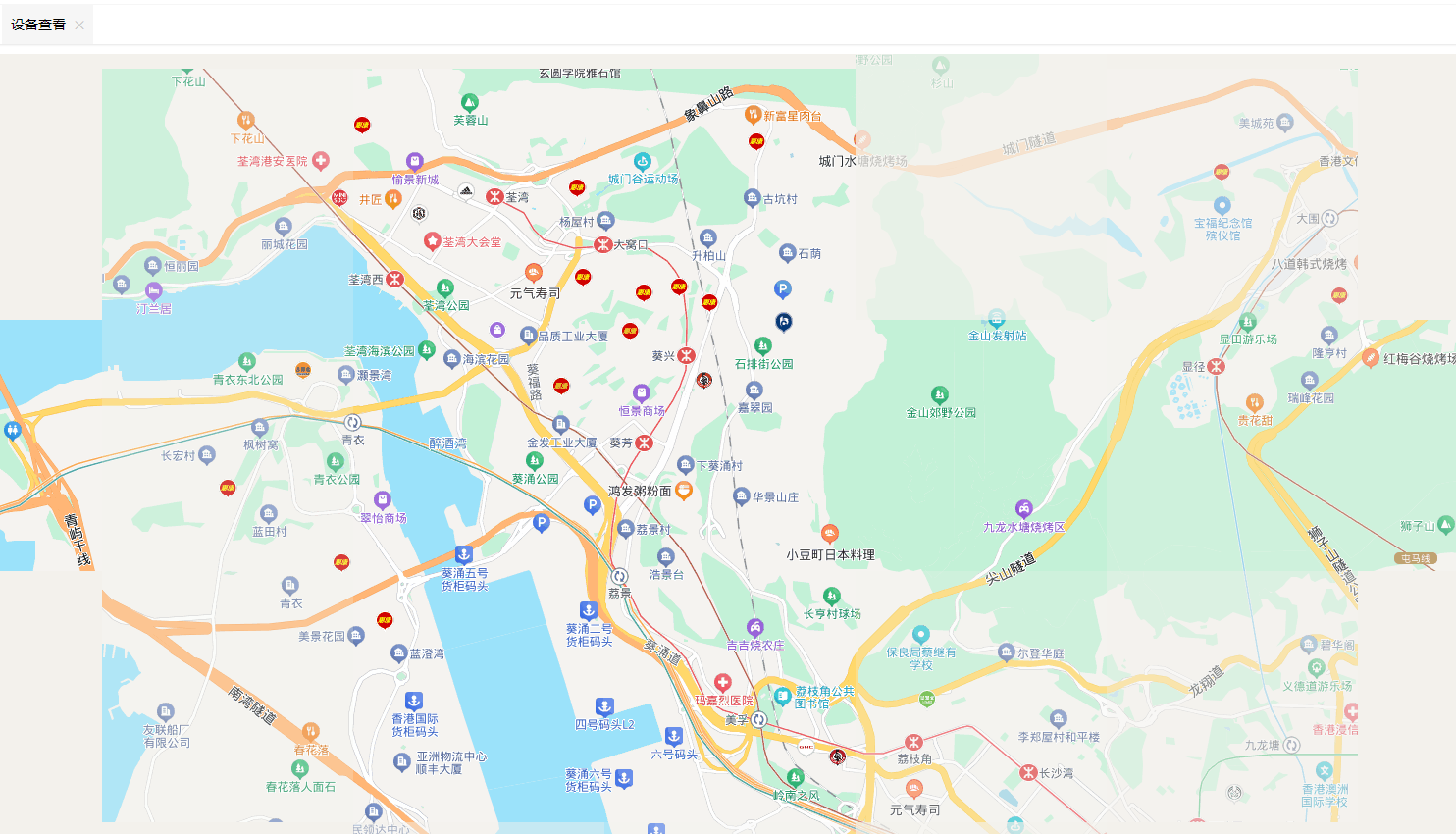The width and height of the screenshot is (1456, 834).
Task: Click the 荃湾港安医院 hospital icon
Action: tap(321, 160)
